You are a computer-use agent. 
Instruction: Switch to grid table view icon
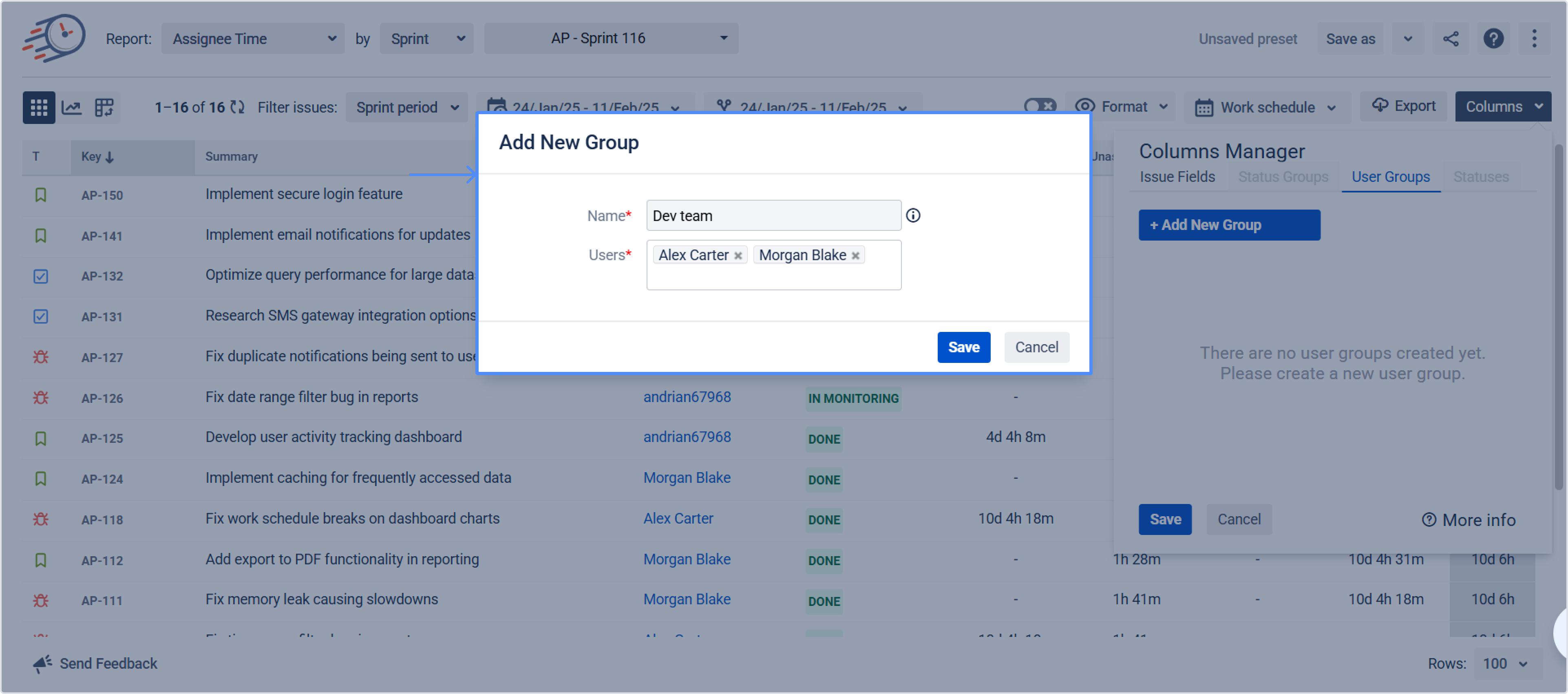coord(39,108)
